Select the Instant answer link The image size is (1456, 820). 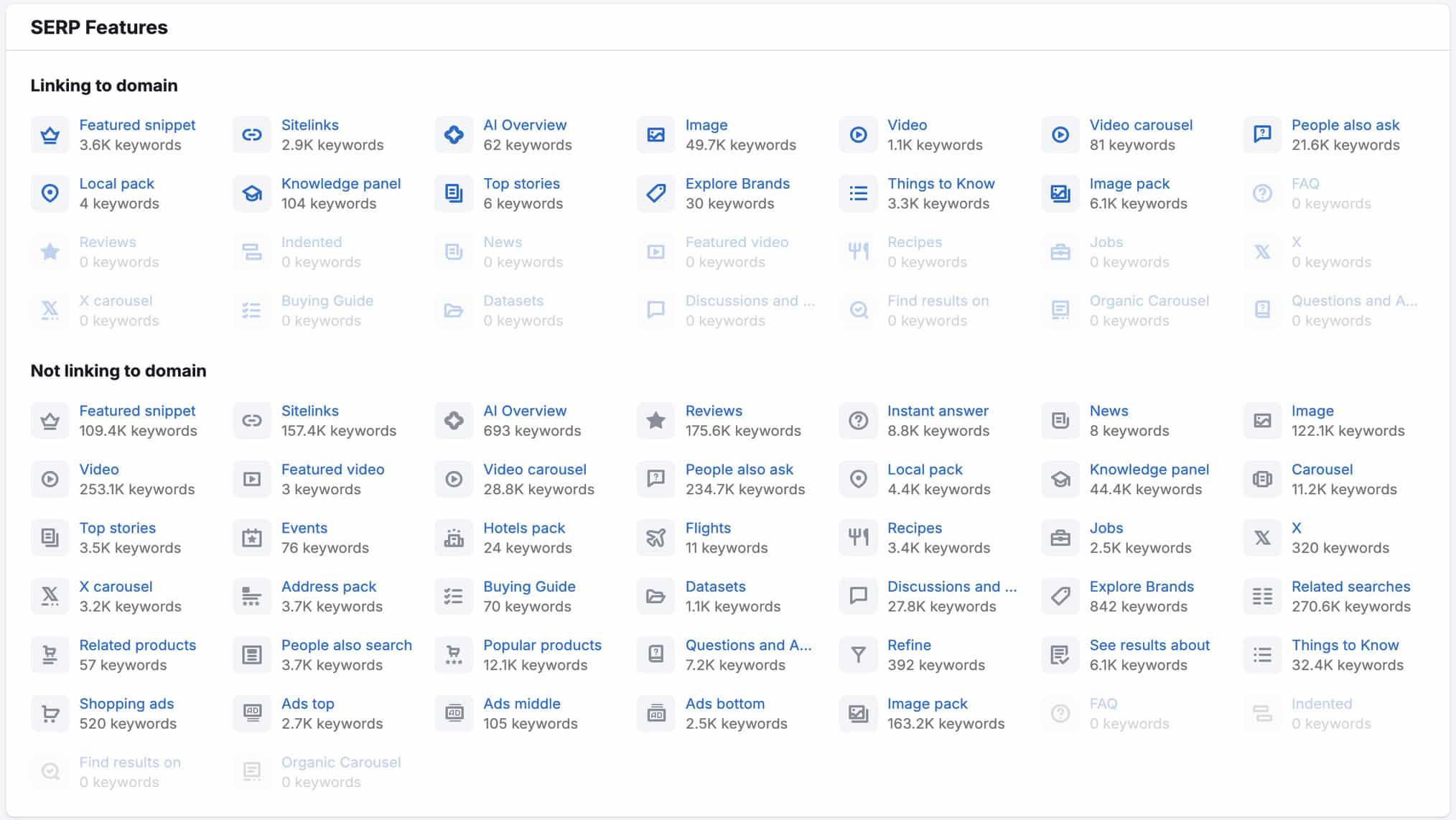coord(938,411)
